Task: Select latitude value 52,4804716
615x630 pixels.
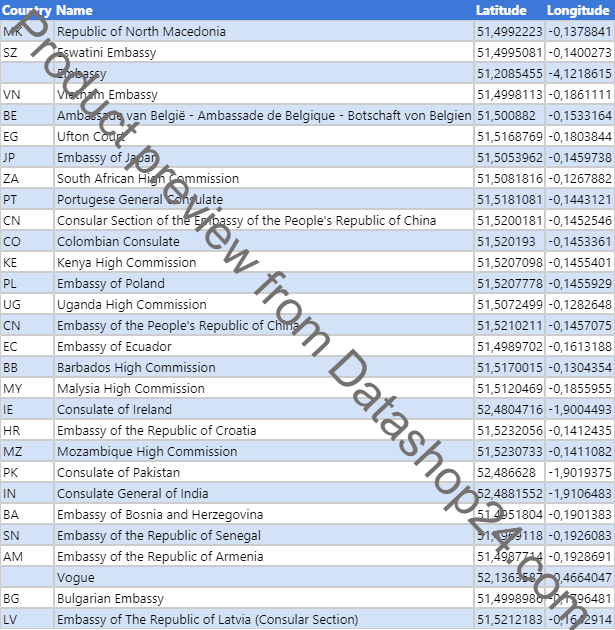Action: click(x=509, y=409)
